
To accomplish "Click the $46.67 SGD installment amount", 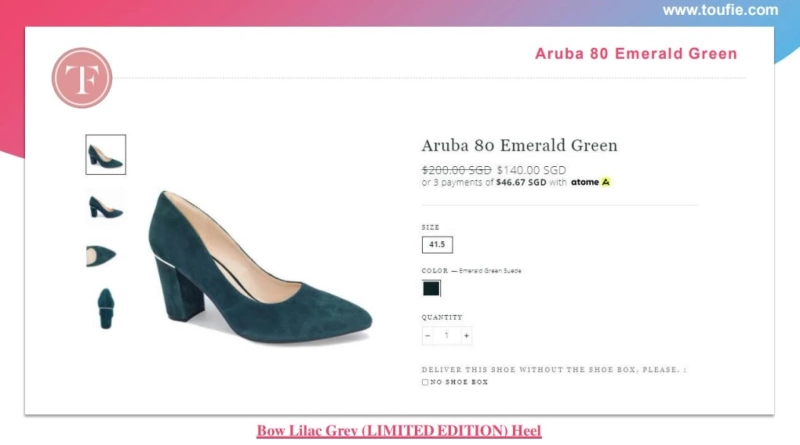I will 521,182.
